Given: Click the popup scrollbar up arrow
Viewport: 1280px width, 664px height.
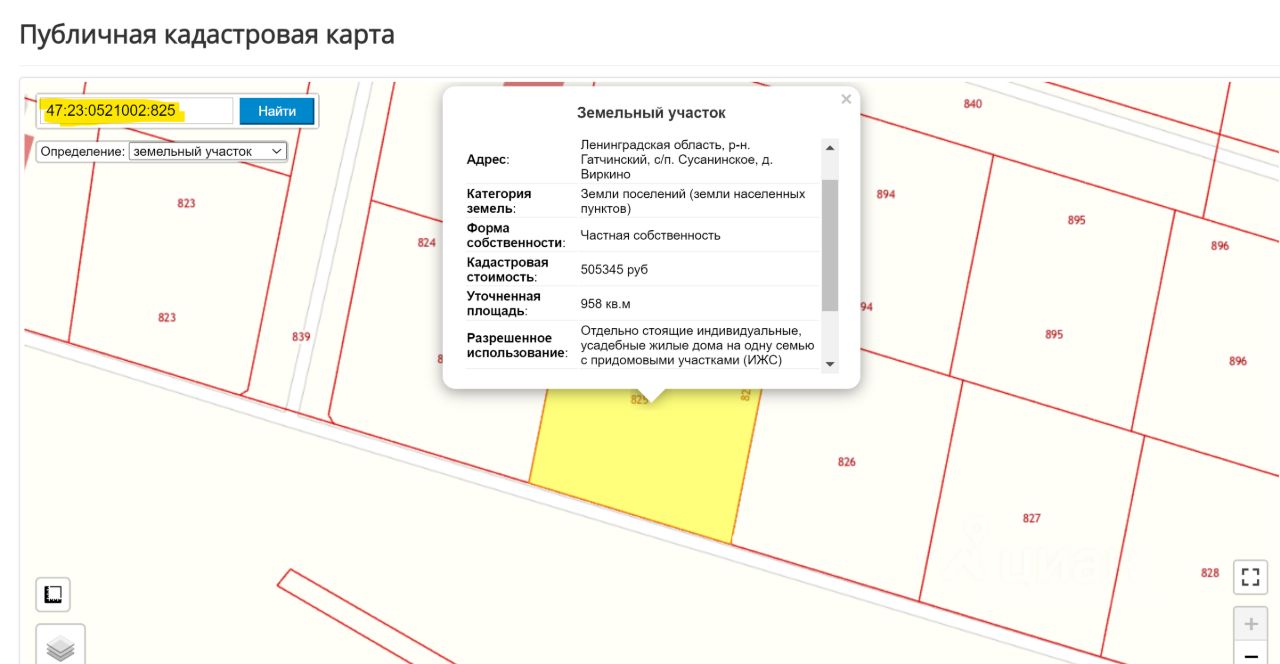Looking at the screenshot, I should coord(830,148).
